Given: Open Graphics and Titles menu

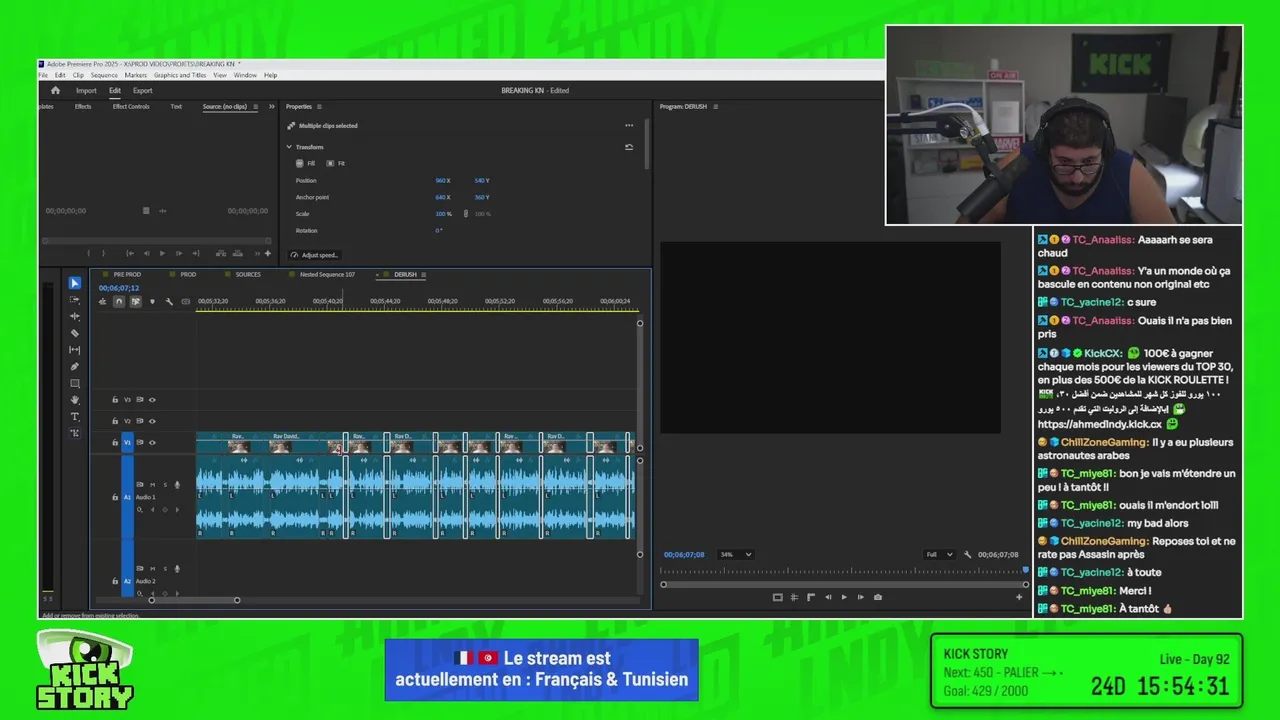Looking at the screenshot, I should 180,75.
